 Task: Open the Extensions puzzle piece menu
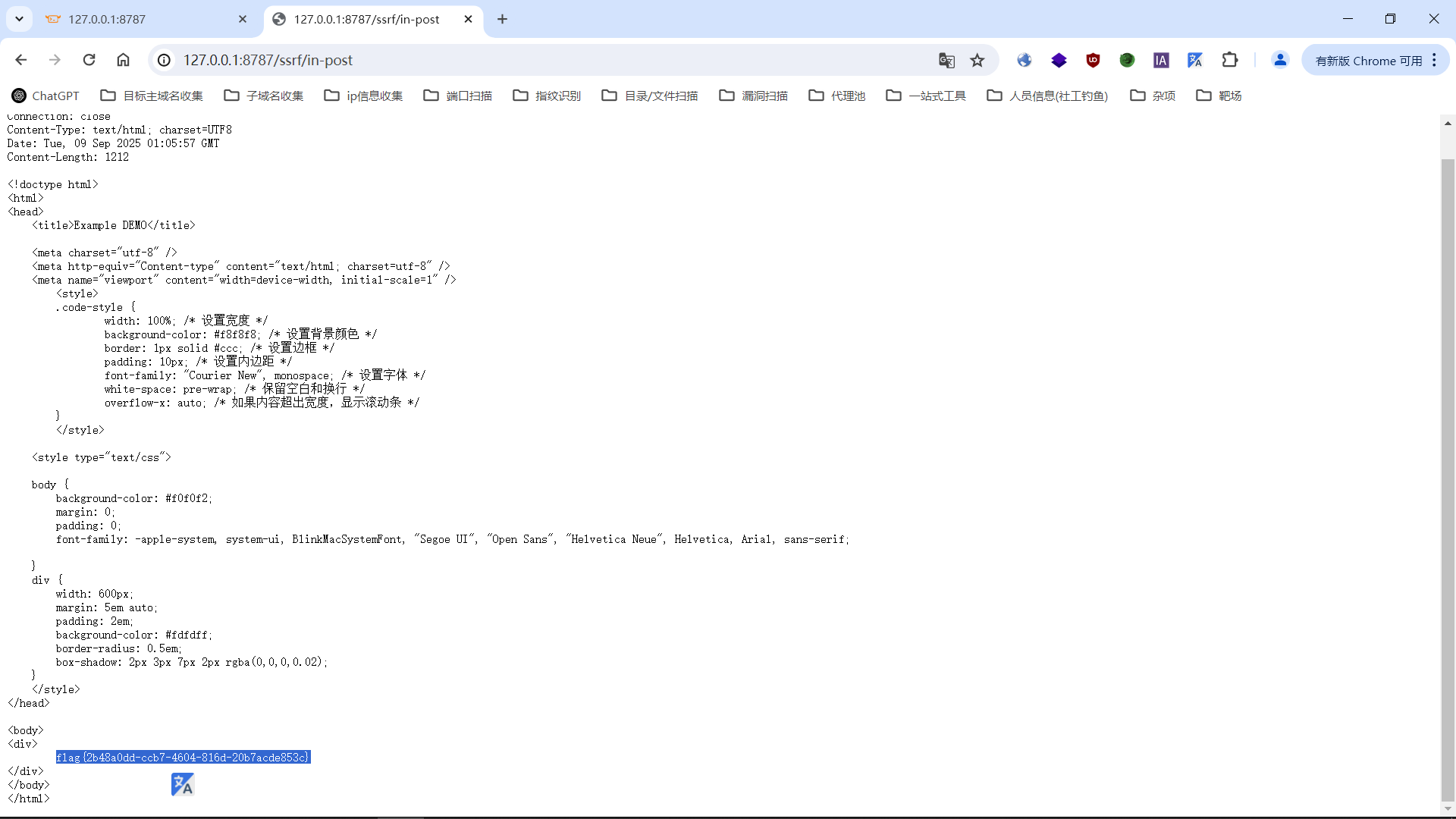pyautogui.click(x=1230, y=61)
